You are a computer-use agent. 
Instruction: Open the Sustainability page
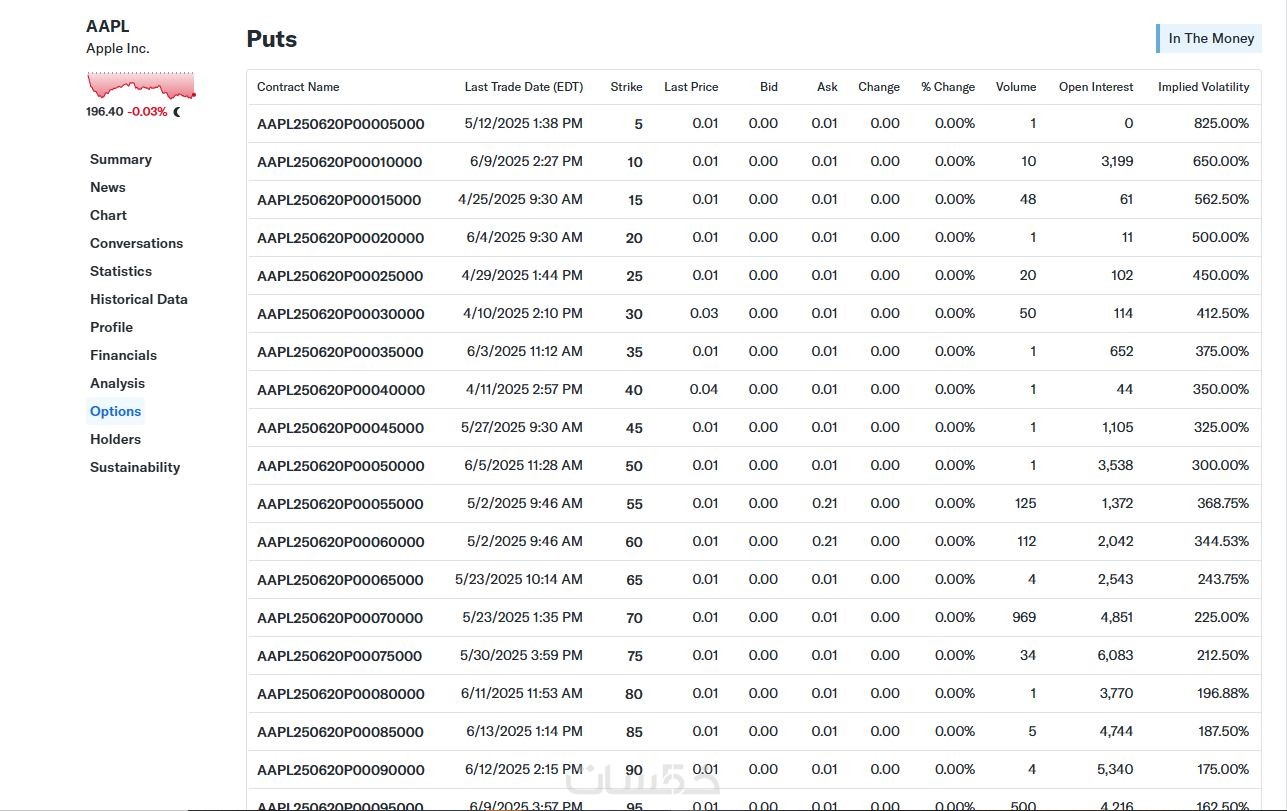click(135, 467)
